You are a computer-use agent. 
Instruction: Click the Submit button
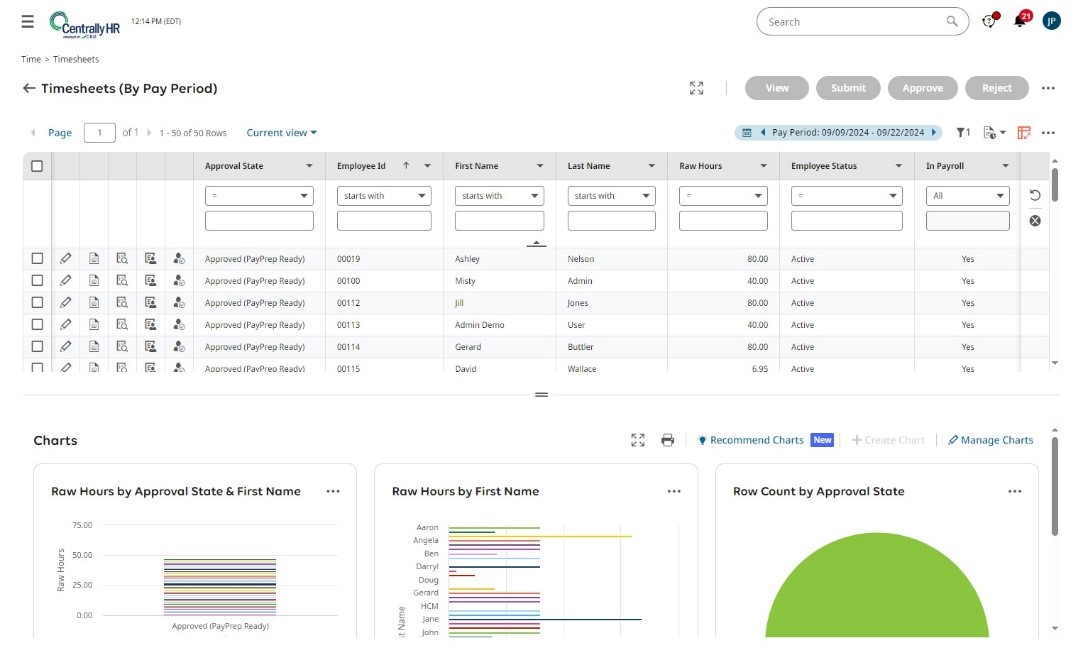click(x=848, y=88)
